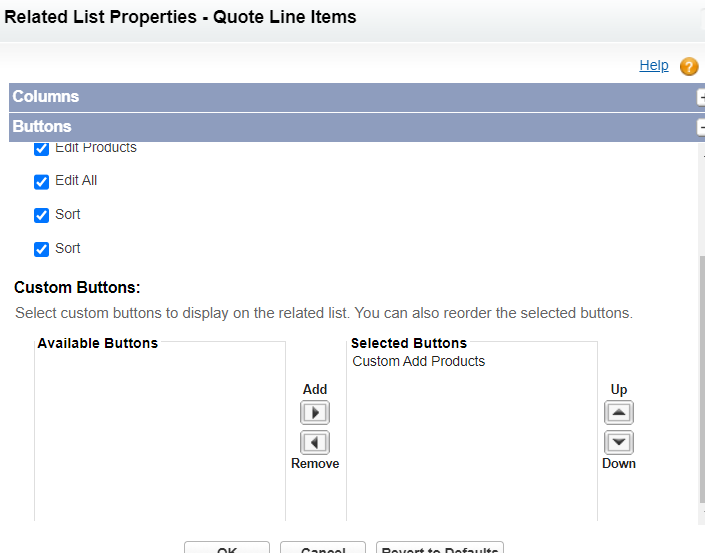Click the orange Help question mark icon
This screenshot has height=553, width=705.
[x=689, y=67]
